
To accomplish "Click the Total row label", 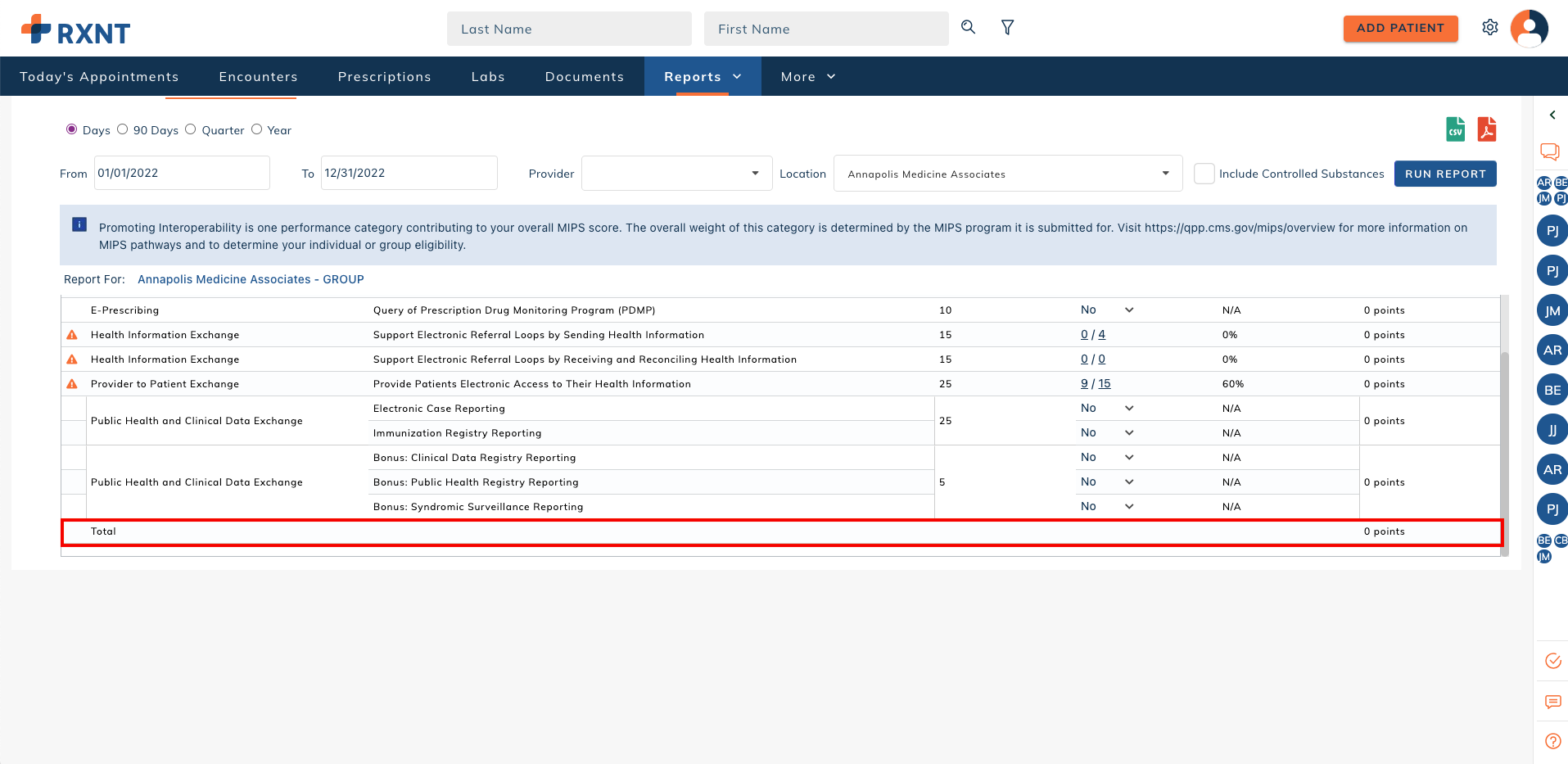I will click(103, 531).
